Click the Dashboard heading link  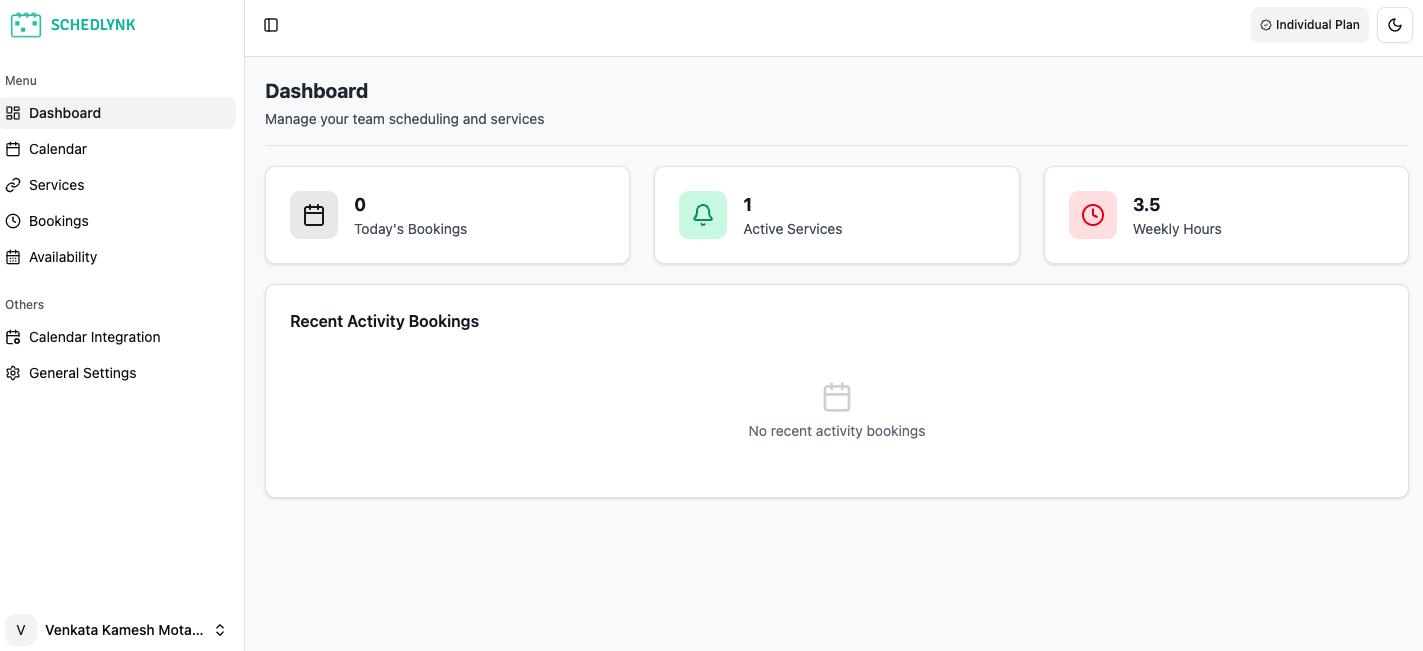click(316, 90)
